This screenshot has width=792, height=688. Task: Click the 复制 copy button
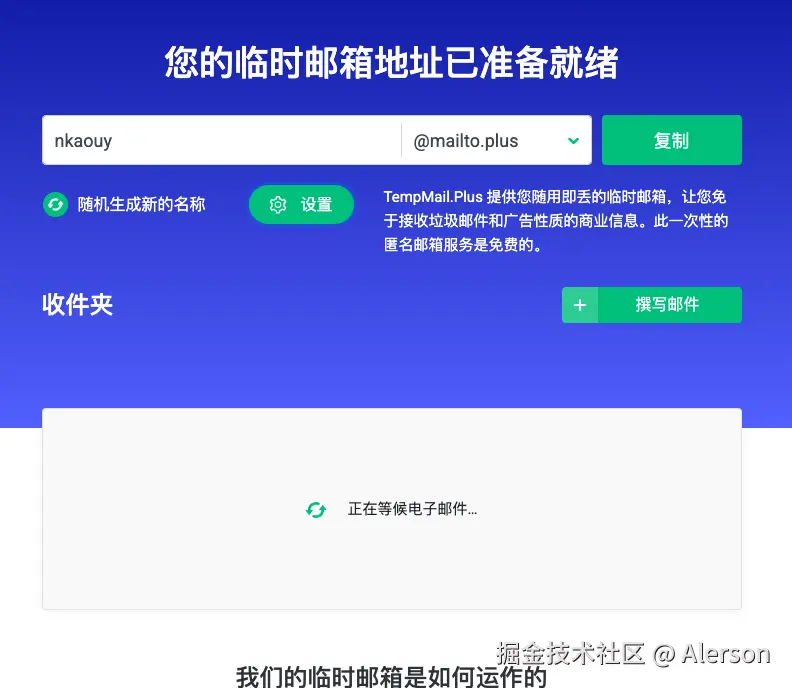pyautogui.click(x=672, y=140)
